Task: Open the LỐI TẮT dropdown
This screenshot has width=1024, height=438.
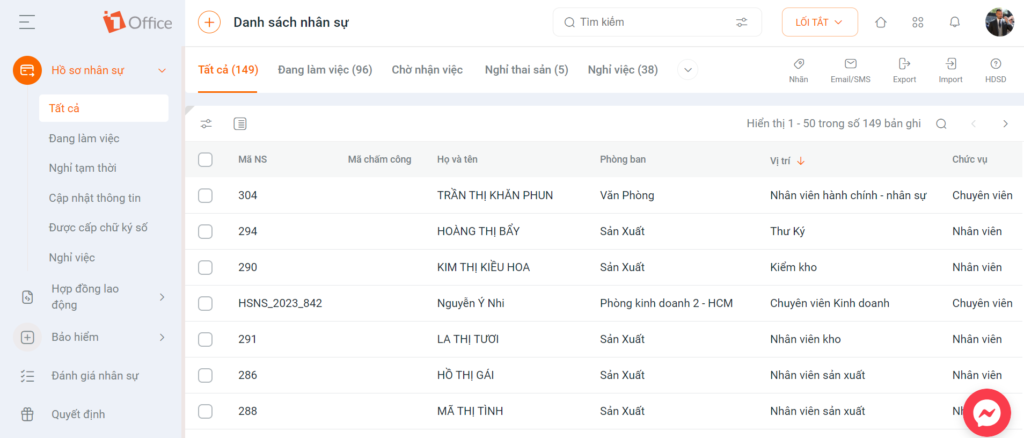Action: pos(820,22)
